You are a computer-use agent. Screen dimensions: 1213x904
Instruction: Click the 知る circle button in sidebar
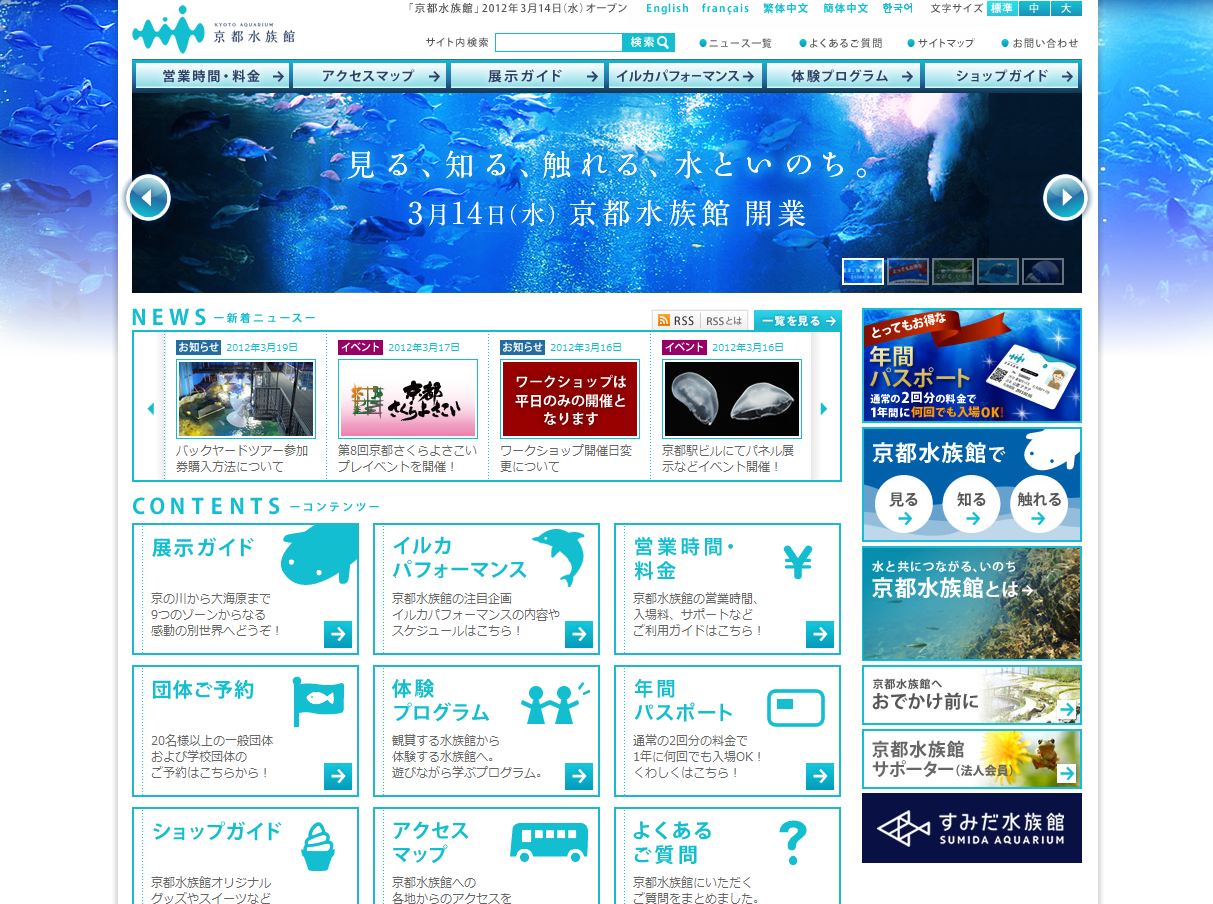pyautogui.click(x=971, y=503)
